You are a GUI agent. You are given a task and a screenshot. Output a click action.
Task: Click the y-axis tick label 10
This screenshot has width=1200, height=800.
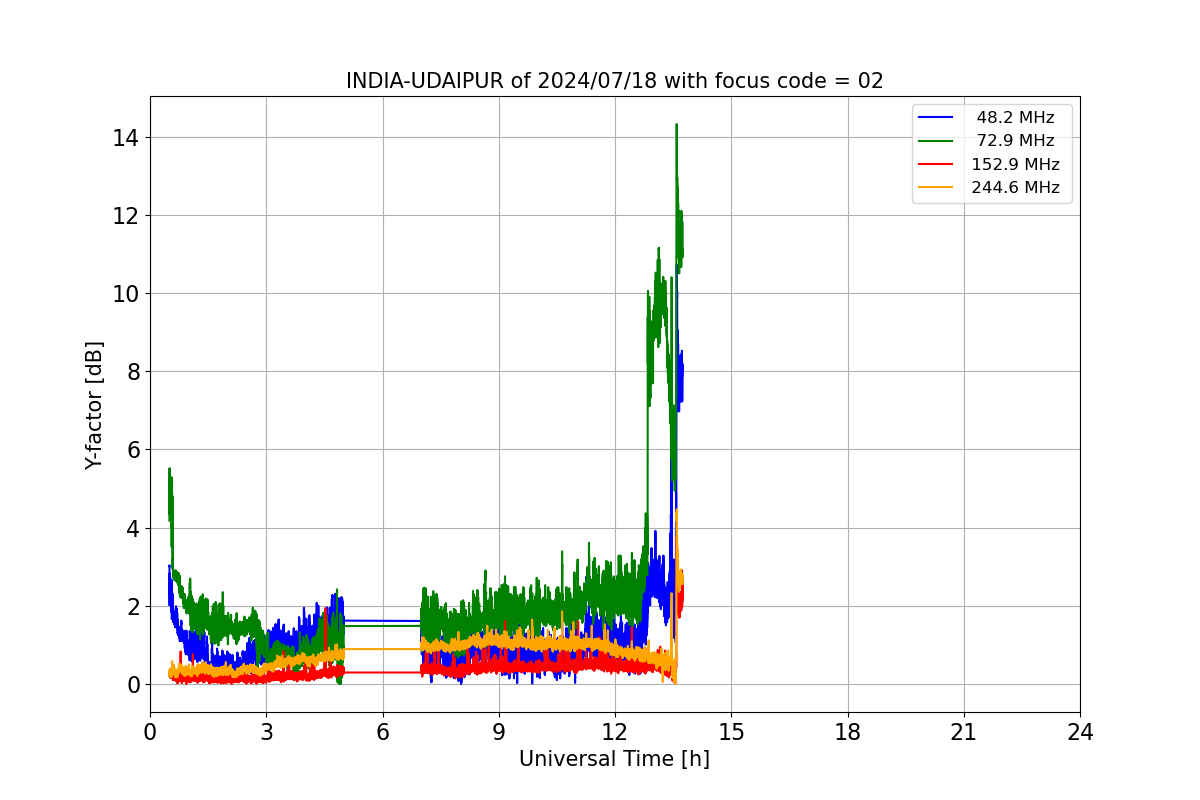126,293
